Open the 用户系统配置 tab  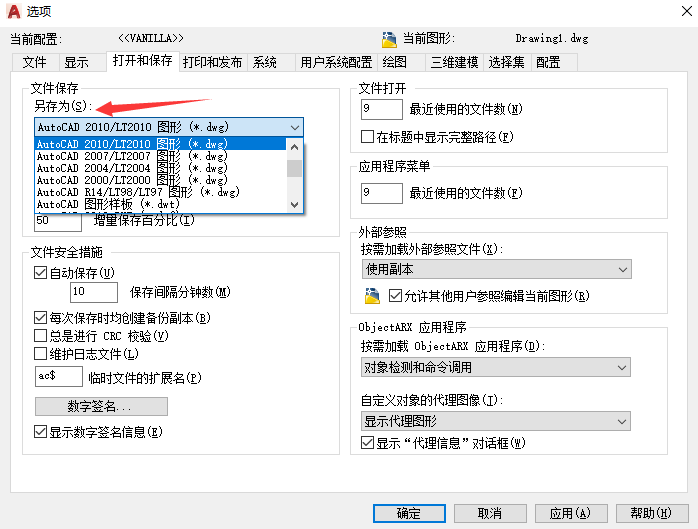click(x=336, y=62)
